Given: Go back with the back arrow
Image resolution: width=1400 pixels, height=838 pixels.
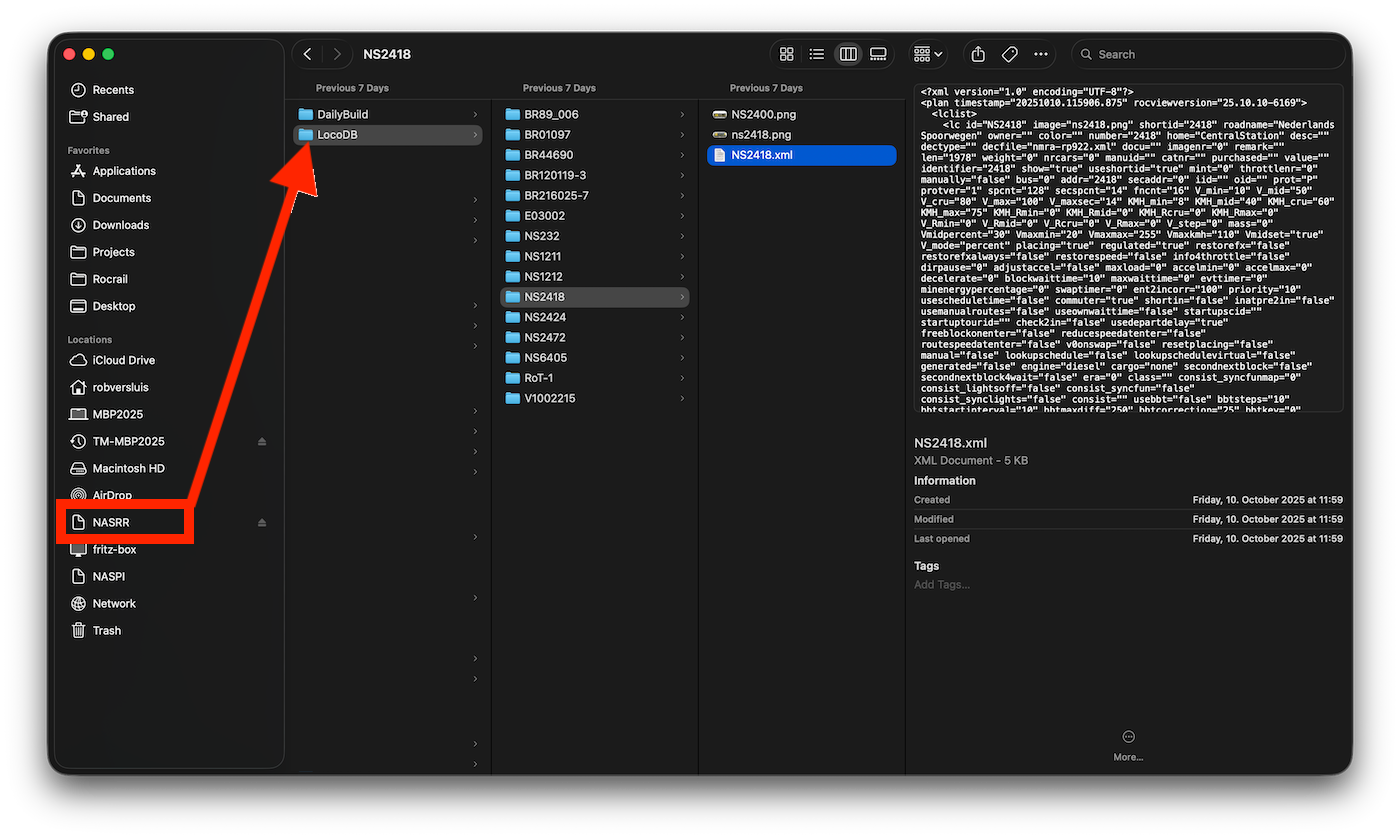Looking at the screenshot, I should pyautogui.click(x=308, y=54).
